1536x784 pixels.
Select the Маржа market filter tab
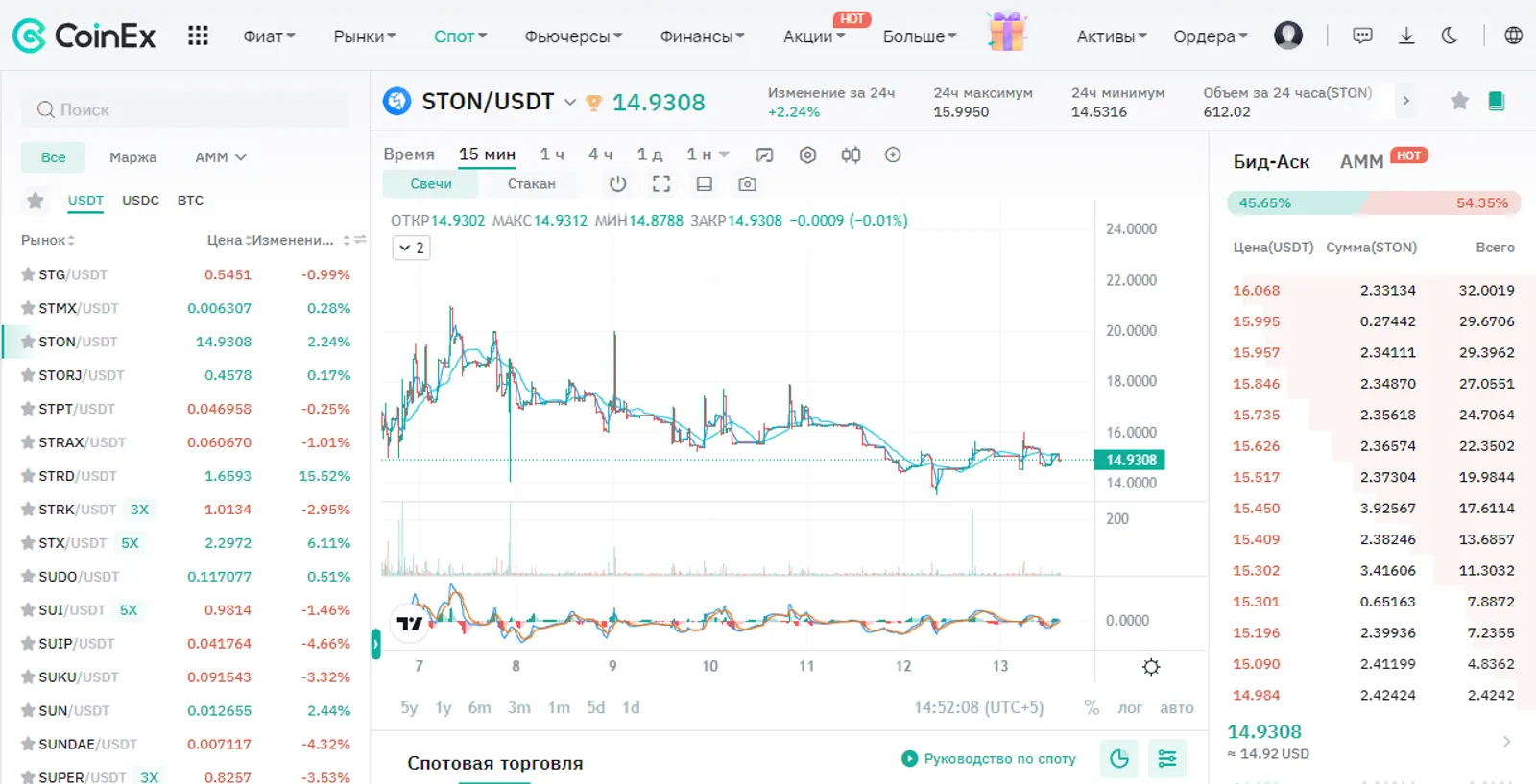132,157
